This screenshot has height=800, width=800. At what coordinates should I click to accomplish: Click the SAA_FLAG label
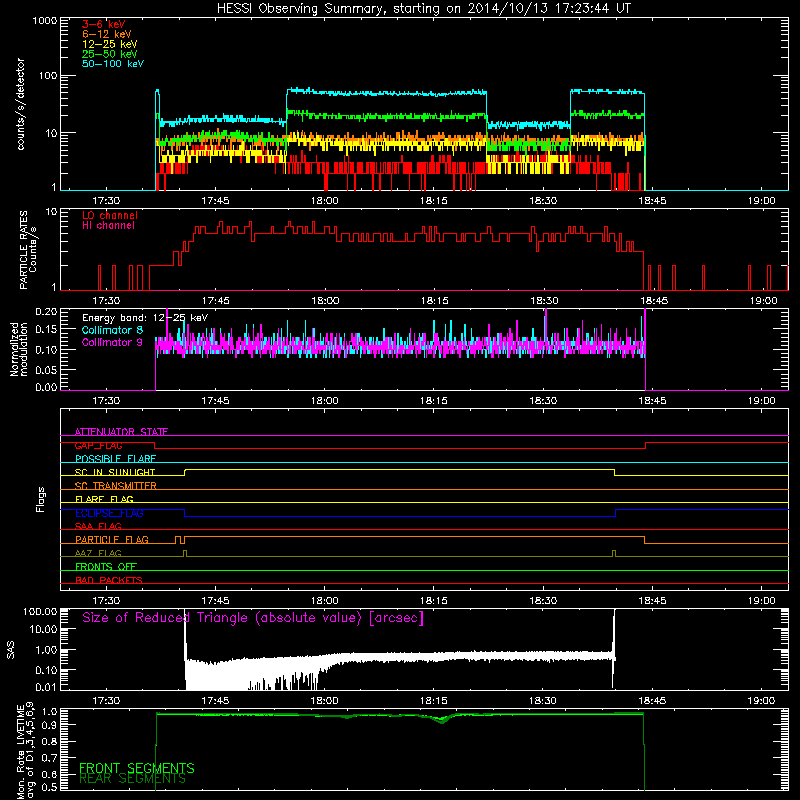(98, 526)
